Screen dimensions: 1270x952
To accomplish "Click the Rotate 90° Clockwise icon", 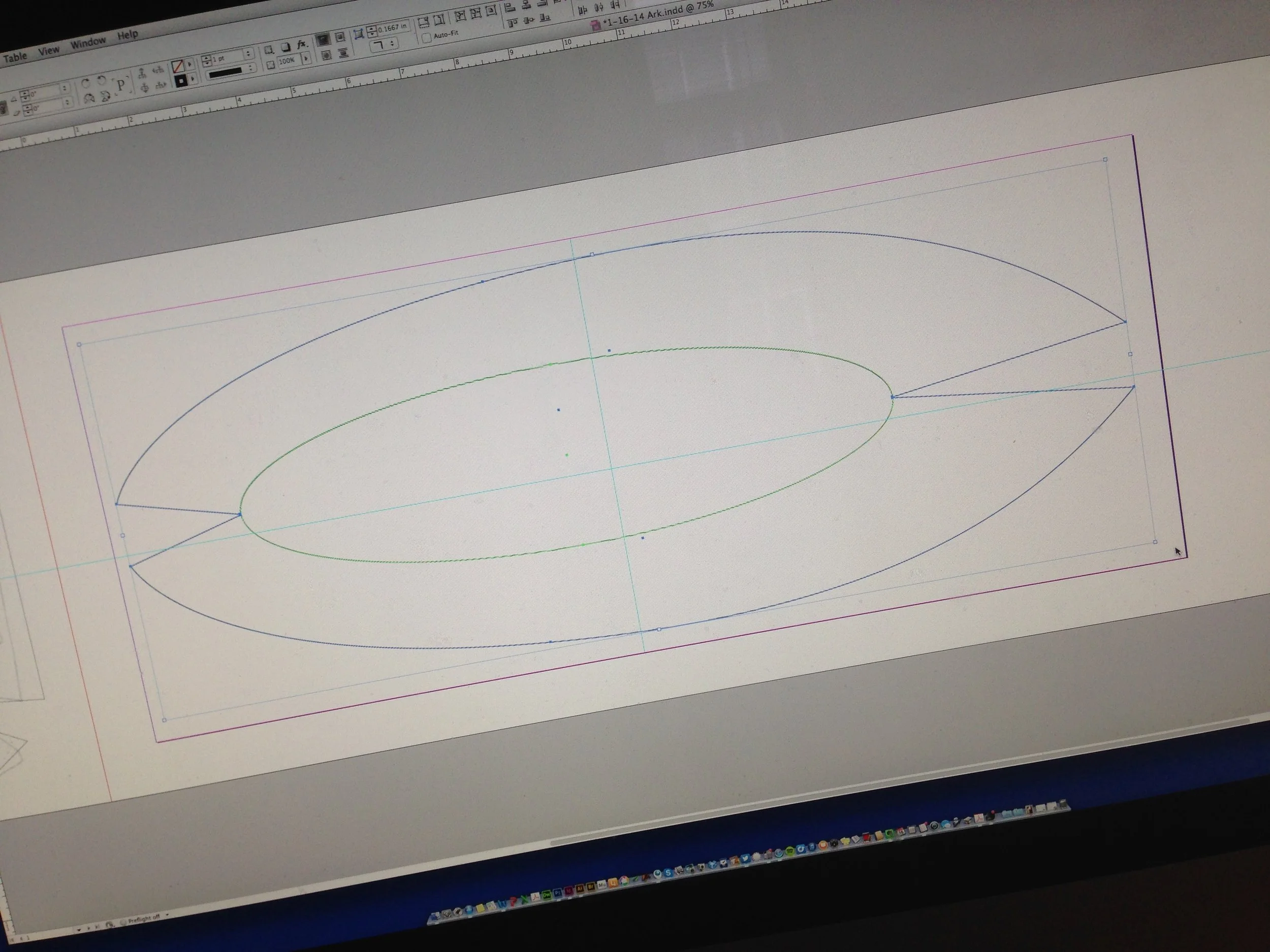I will 86,83.
